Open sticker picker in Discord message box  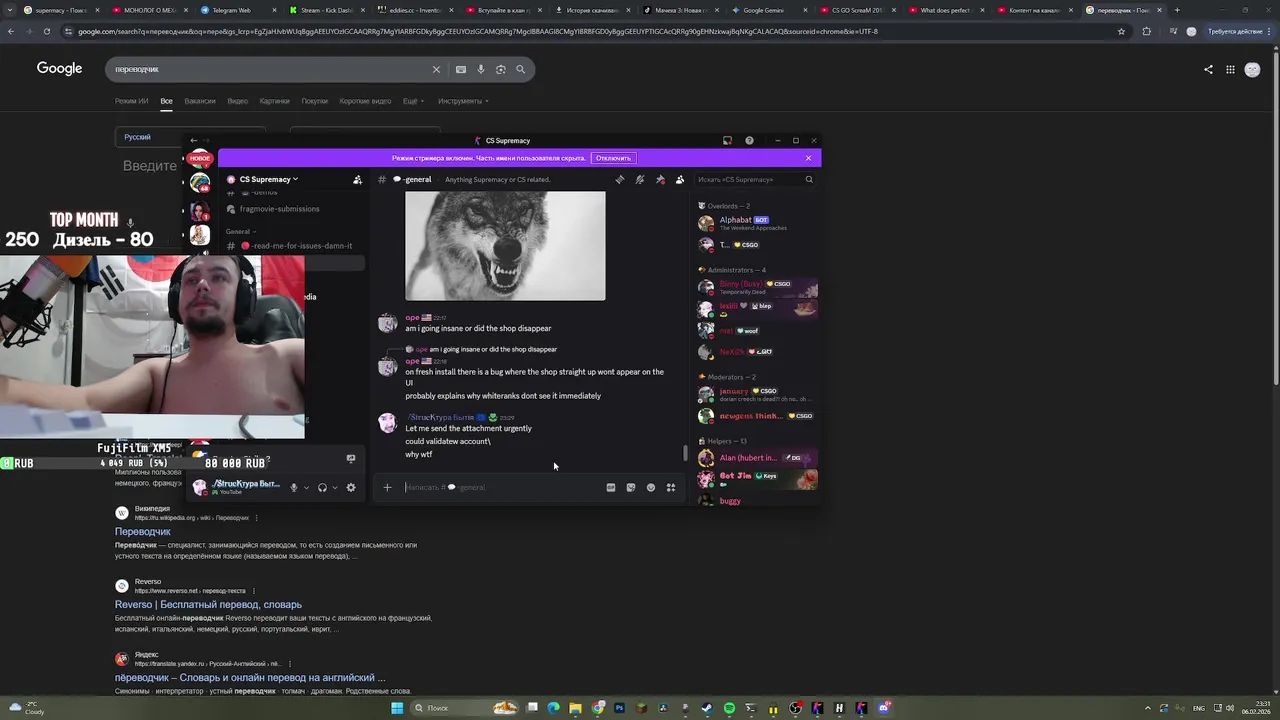click(630, 488)
